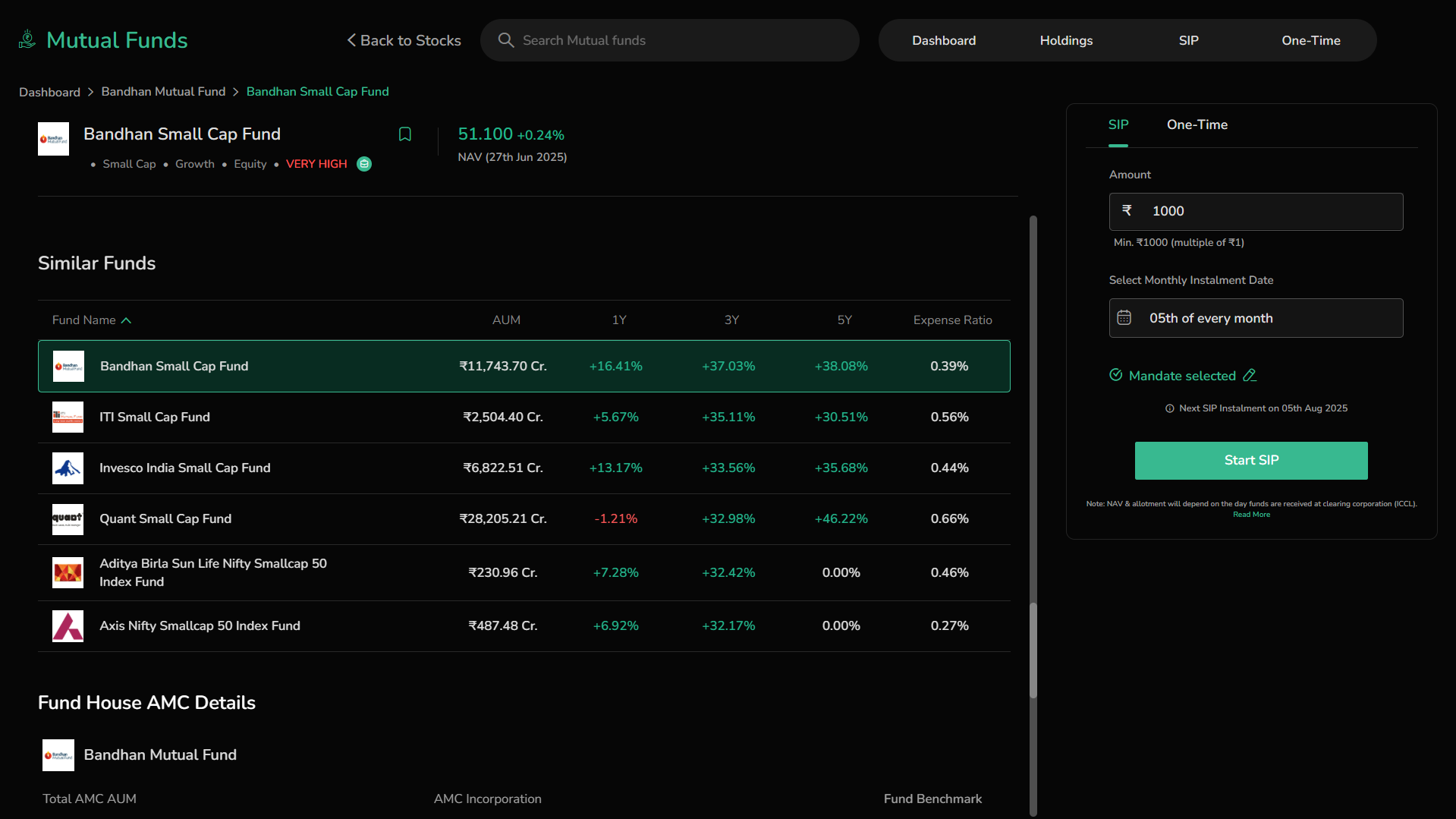This screenshot has height=819, width=1456.
Task: Switch to the One-Time tab in the order panel
Action: coord(1197,125)
